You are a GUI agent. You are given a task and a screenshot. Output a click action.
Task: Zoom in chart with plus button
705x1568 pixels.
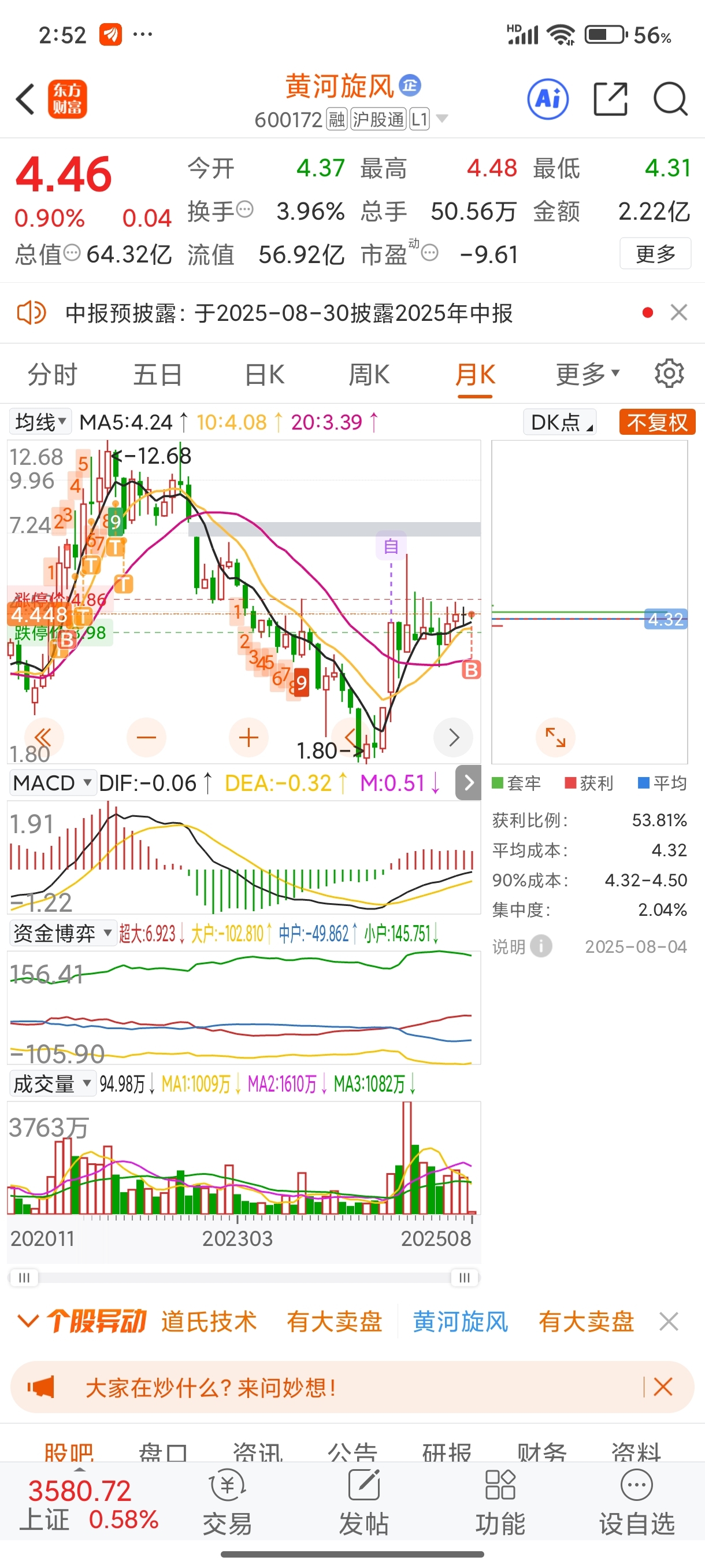click(x=248, y=738)
